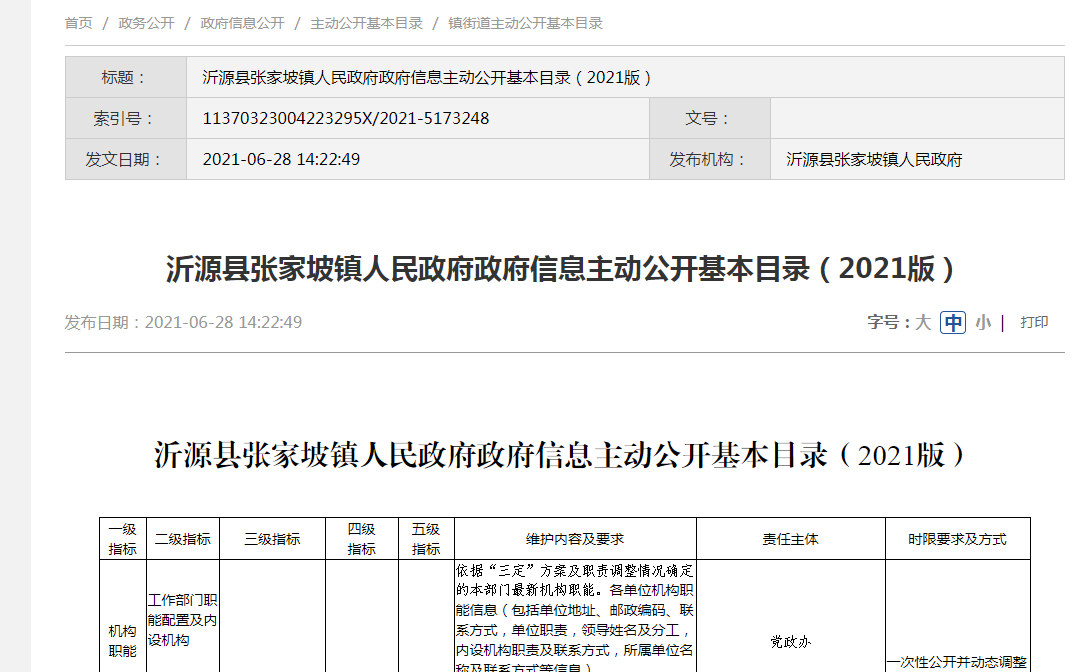Open the 政务公开 breadcrumb link
Viewport: 1084px width, 672px height.
(x=146, y=23)
